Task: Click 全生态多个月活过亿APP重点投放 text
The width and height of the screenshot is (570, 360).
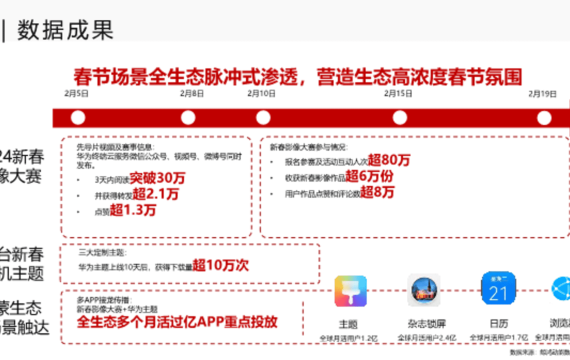Action: click(177, 322)
